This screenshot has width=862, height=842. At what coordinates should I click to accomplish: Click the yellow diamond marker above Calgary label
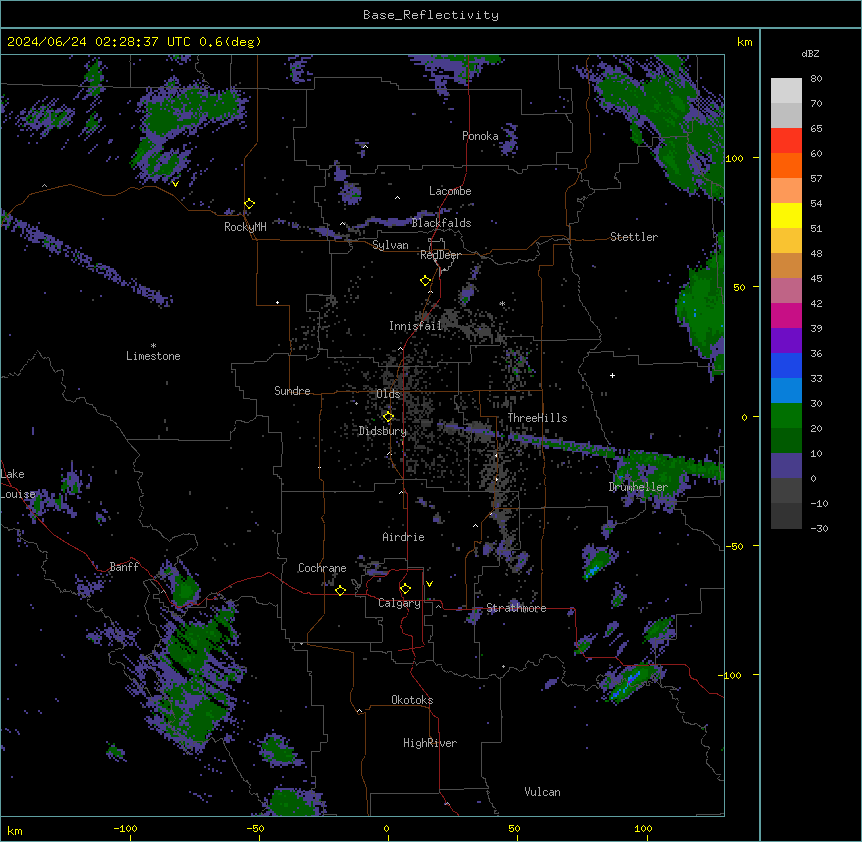pos(405,589)
